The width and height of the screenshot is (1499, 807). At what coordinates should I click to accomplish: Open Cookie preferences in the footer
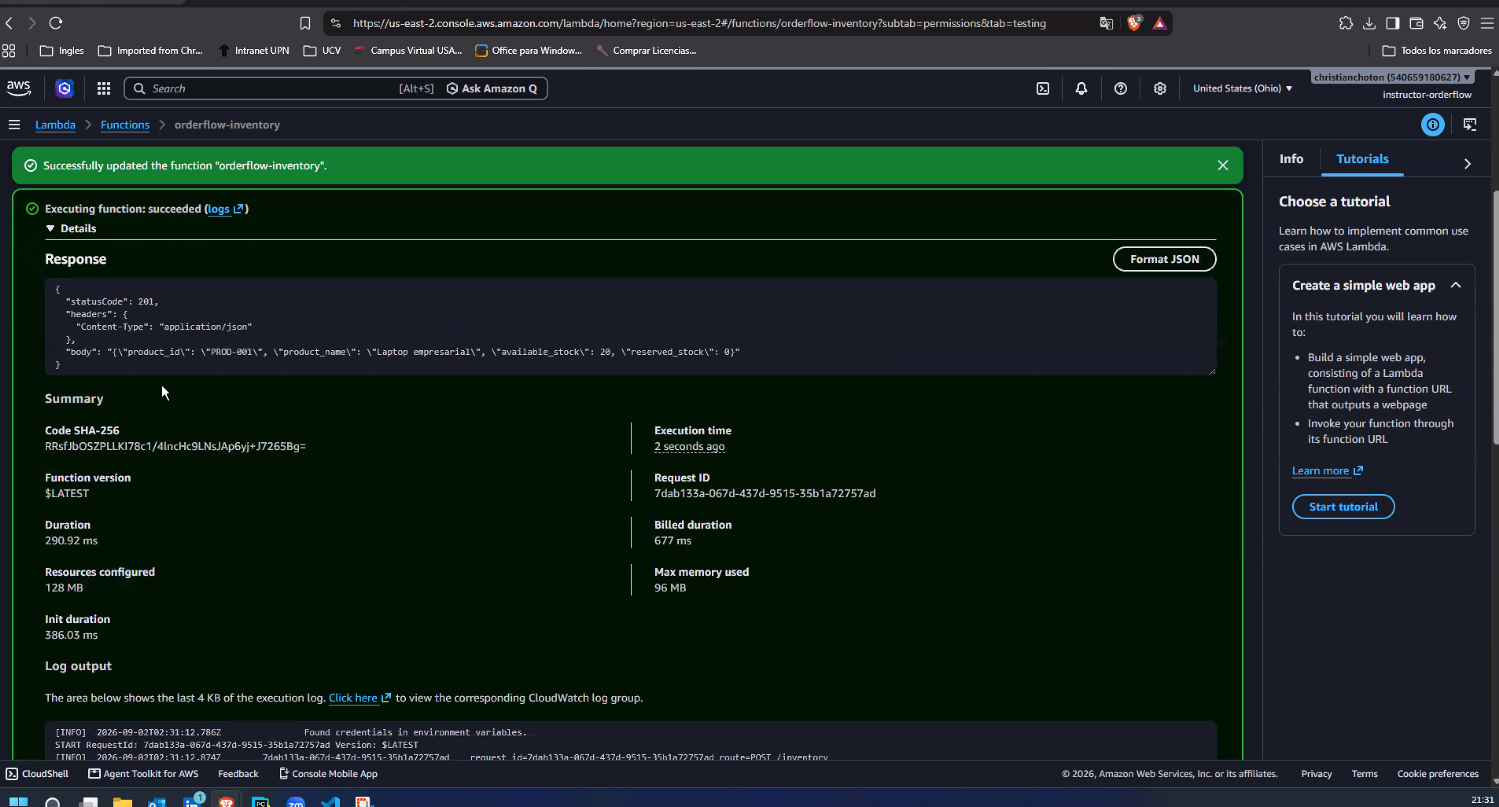pos(1437,774)
